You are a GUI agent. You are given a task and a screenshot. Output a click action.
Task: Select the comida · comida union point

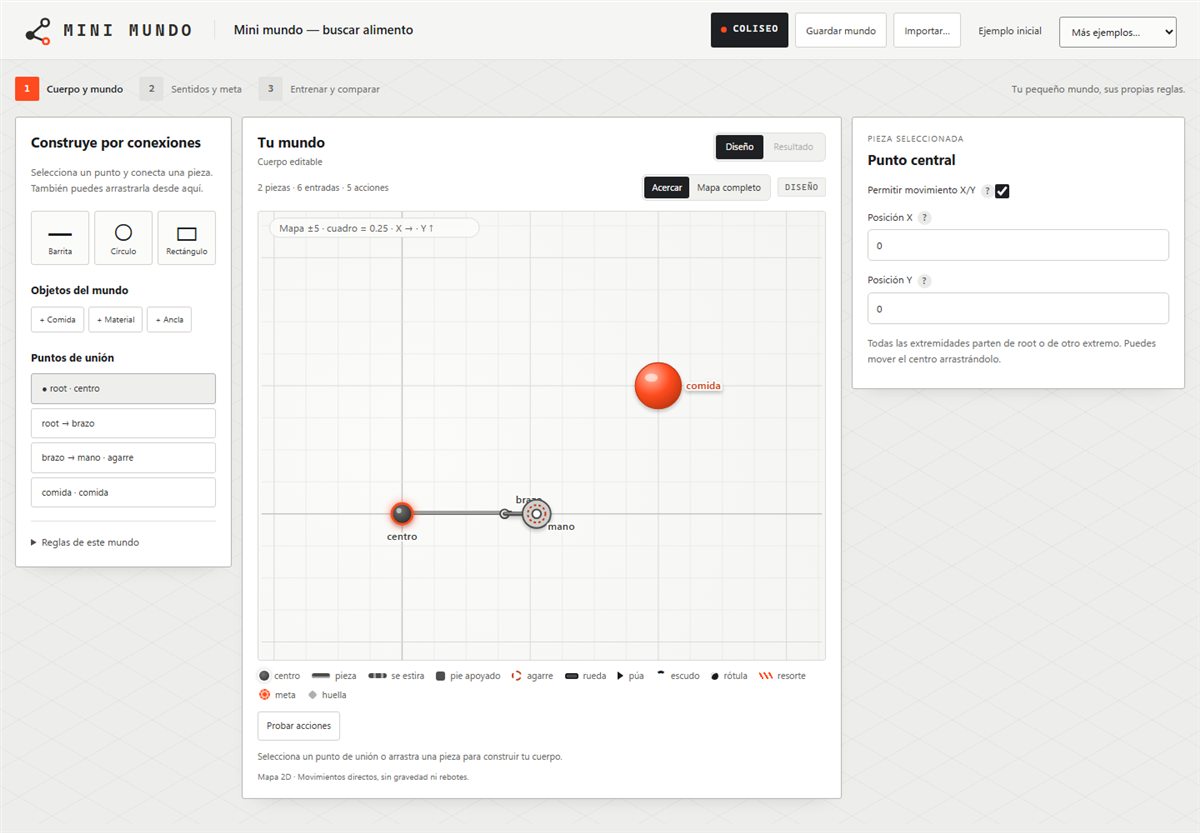pos(123,492)
